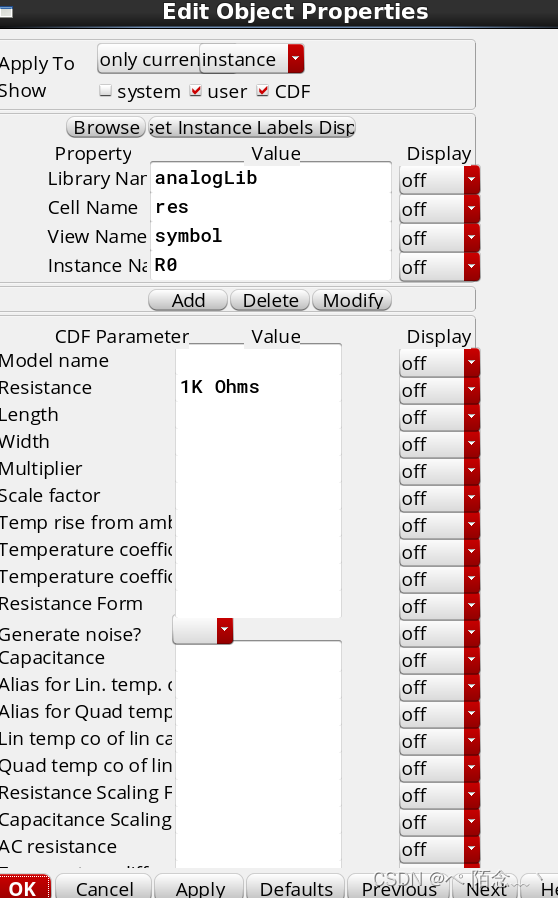This screenshot has width=558, height=898.
Task: Open Display dropdown for Scale factor
Action: pos(439,498)
